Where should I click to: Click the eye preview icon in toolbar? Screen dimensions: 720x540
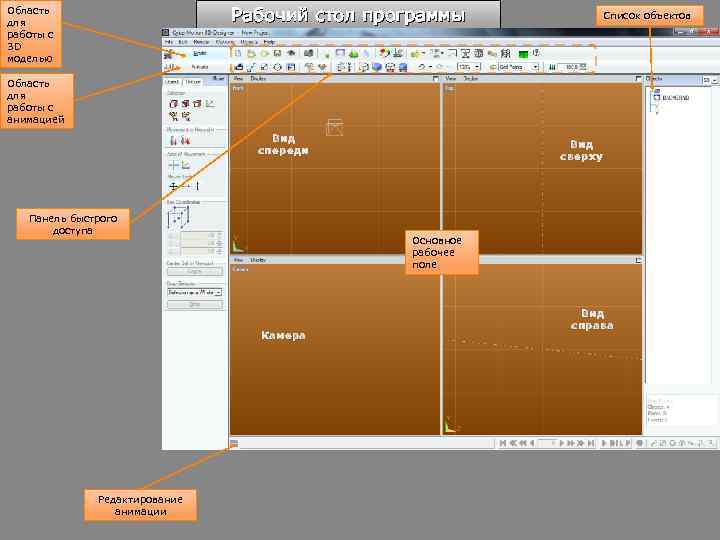coord(291,53)
